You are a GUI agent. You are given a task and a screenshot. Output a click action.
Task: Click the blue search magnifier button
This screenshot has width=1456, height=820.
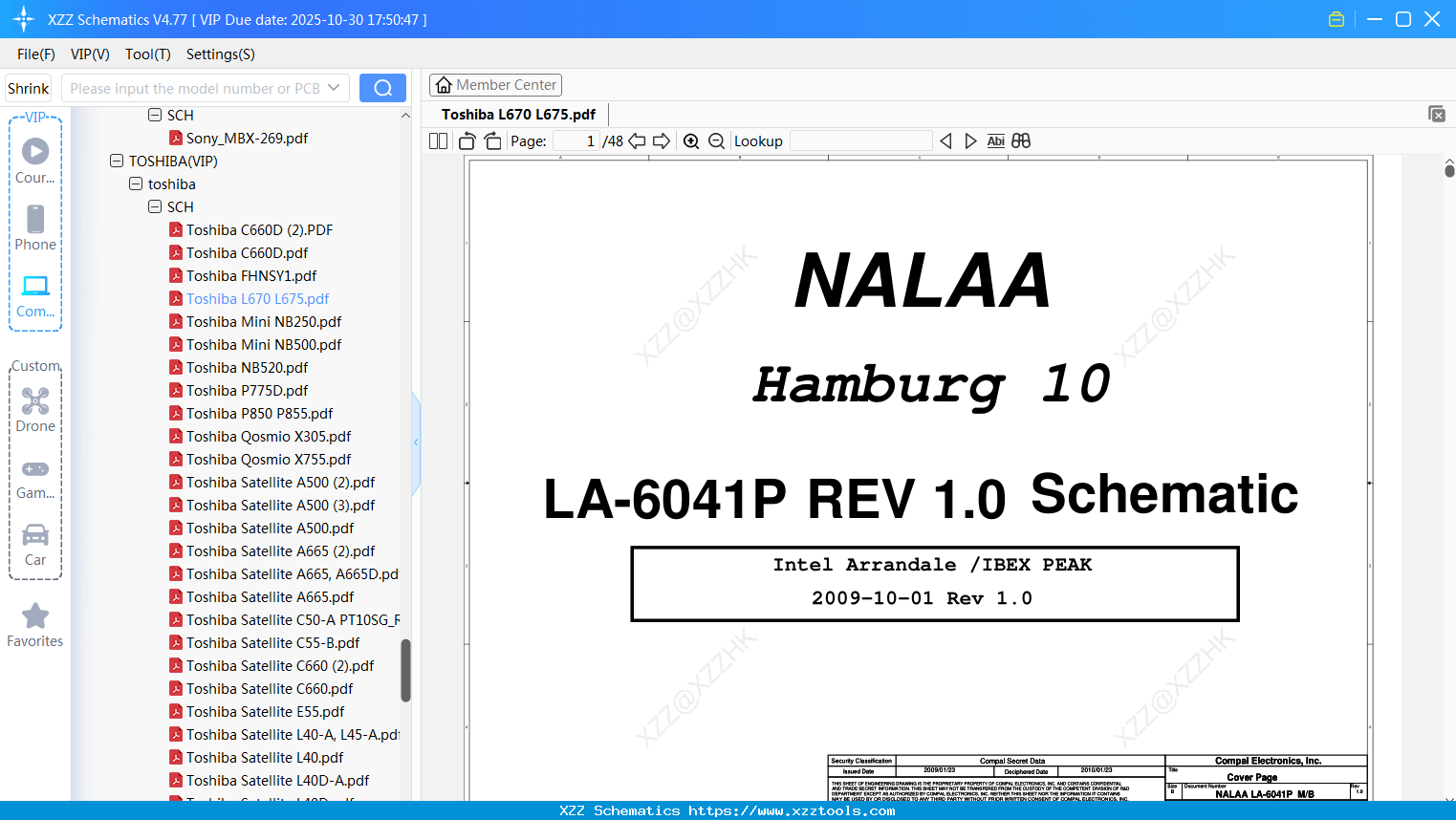(x=382, y=88)
